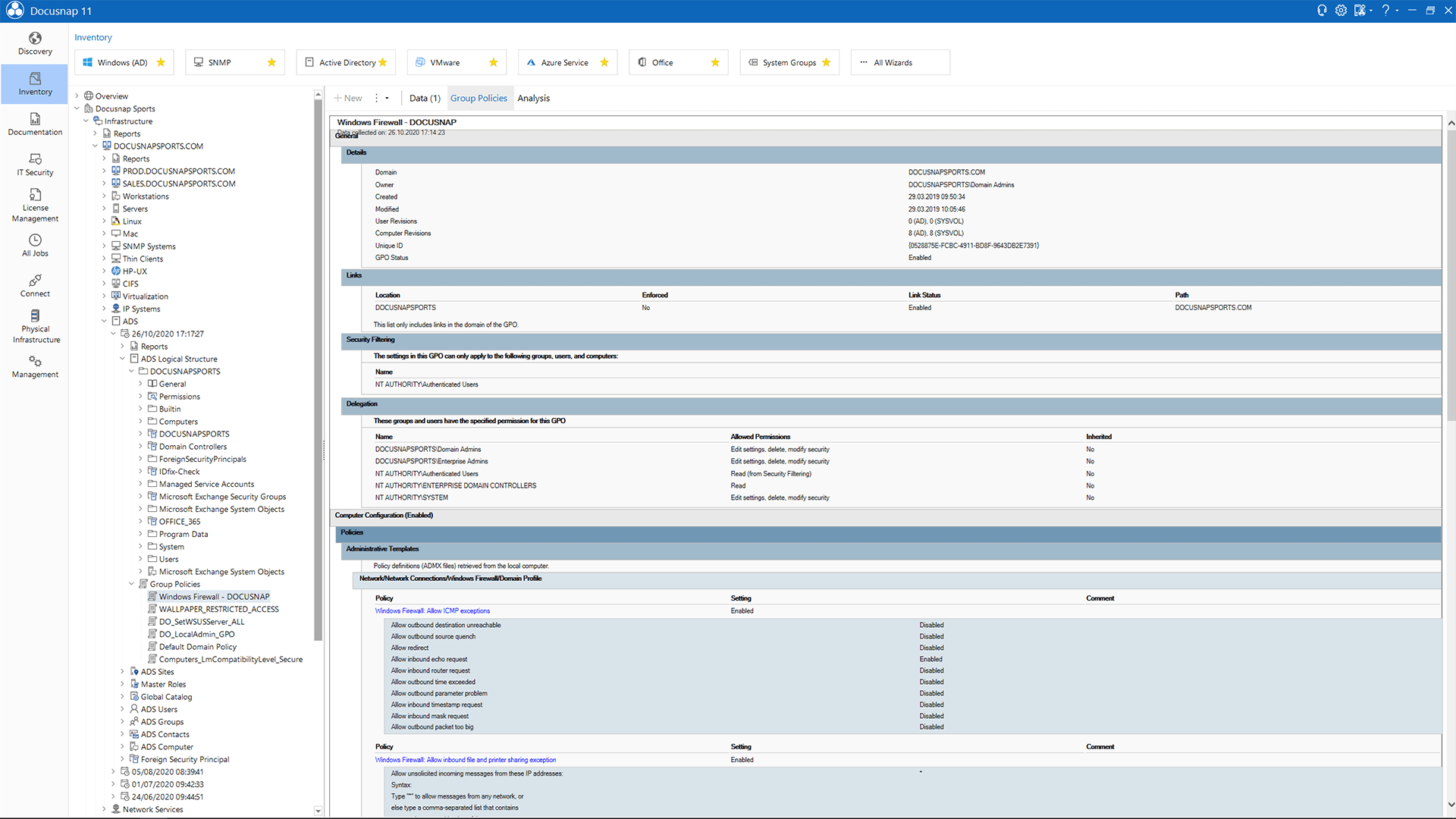Click the New button
Viewport: 1456px width, 819px height.
[348, 99]
